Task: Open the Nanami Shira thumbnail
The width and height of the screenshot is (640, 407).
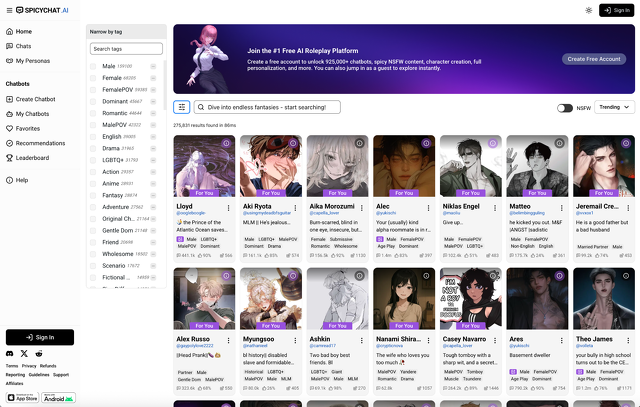Action: (x=404, y=299)
